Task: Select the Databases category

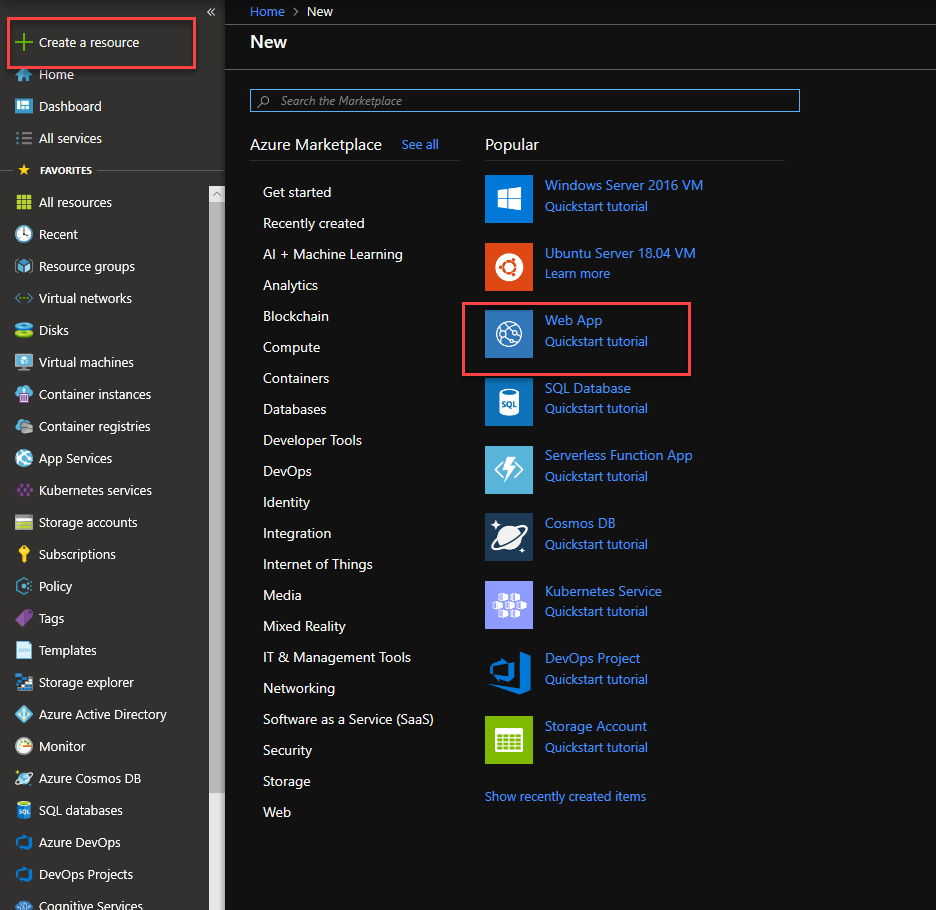Action: 294,410
